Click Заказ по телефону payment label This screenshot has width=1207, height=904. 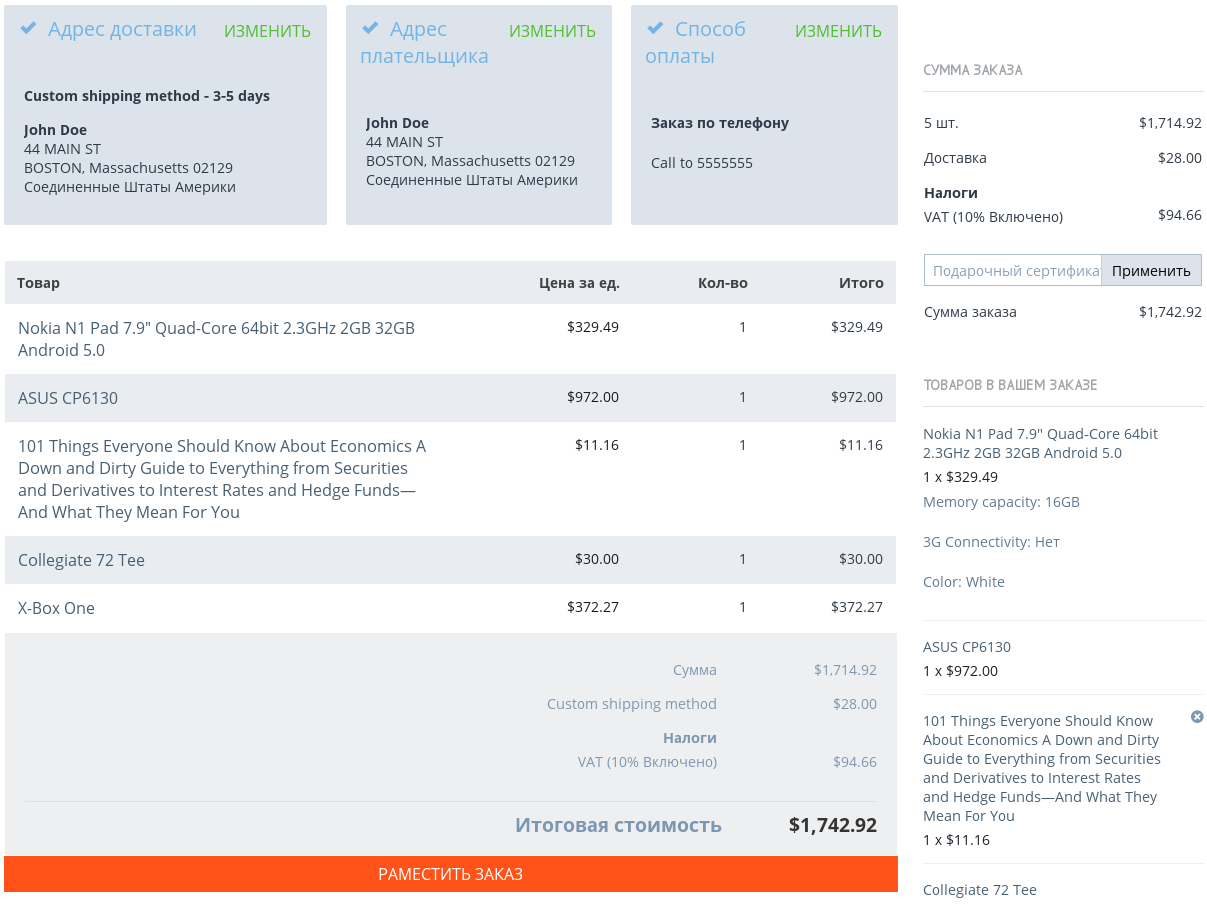tap(720, 123)
